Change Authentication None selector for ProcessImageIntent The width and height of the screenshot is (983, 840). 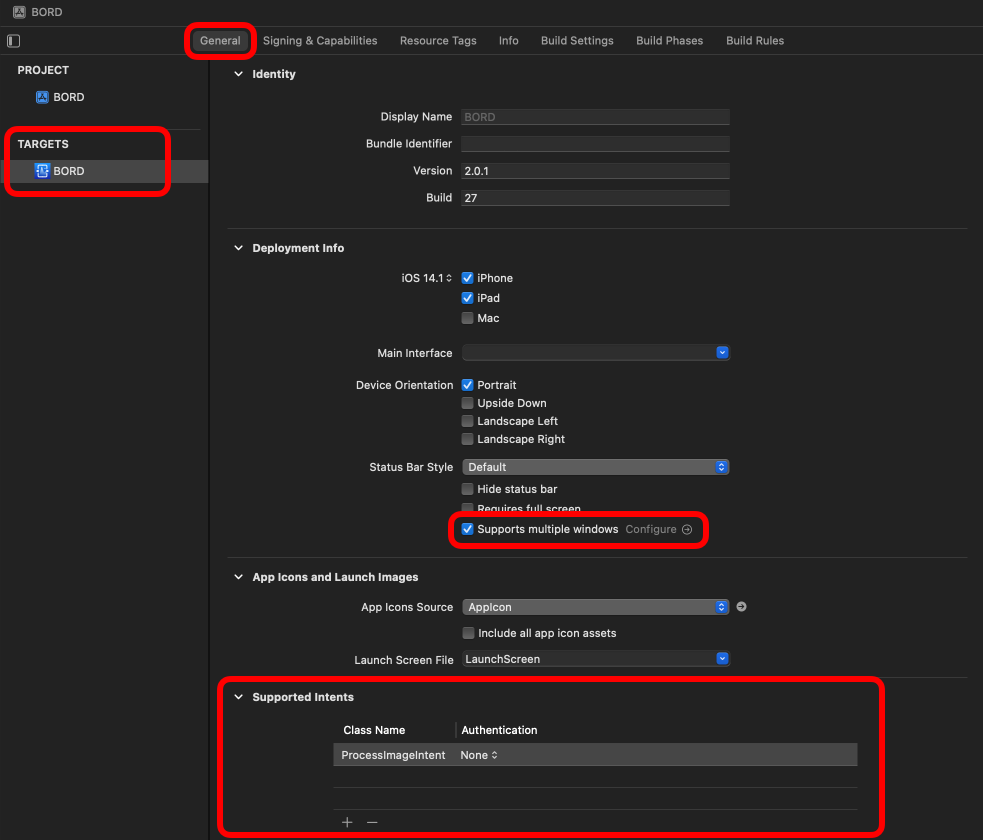[479, 755]
